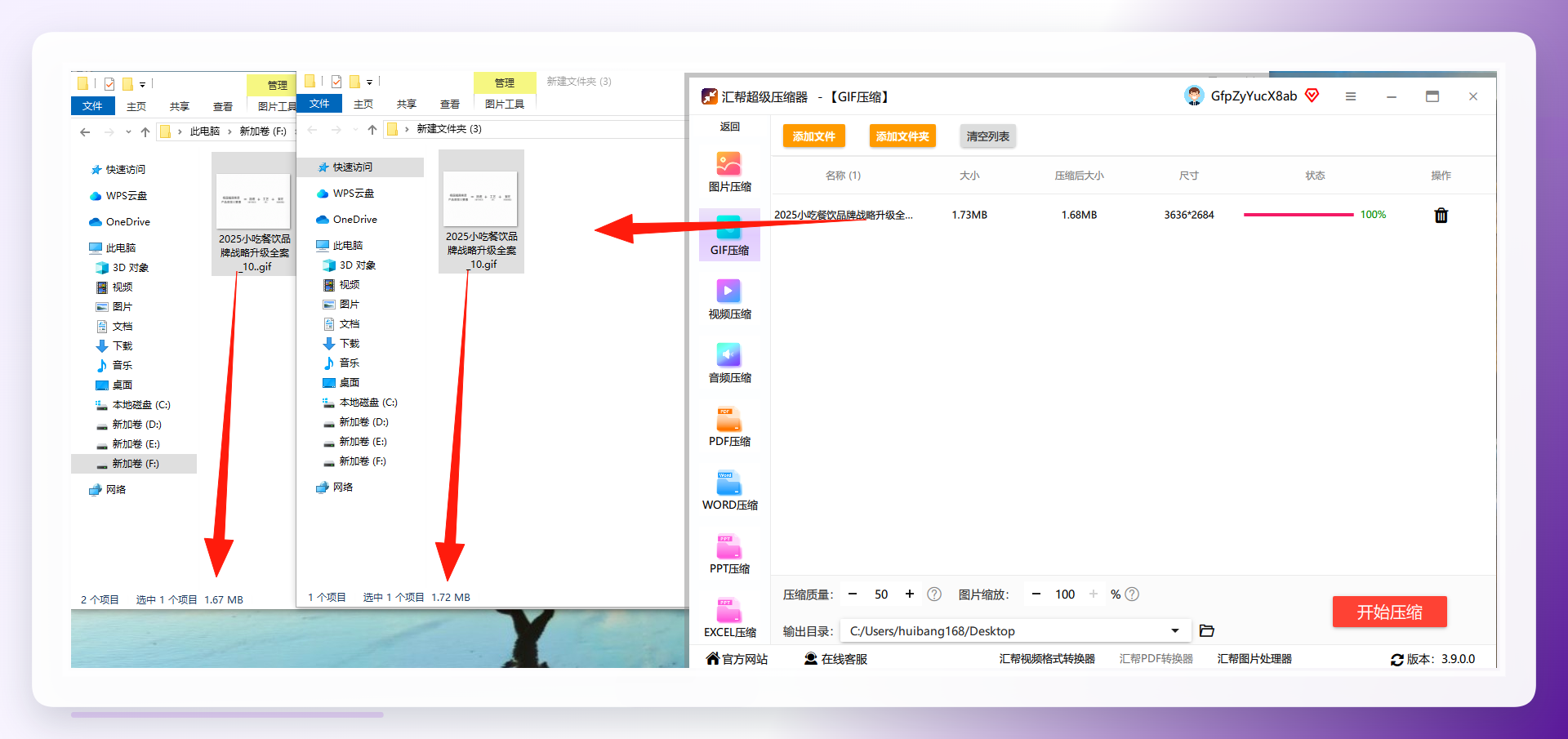This screenshot has width=1568, height=739.
Task: Start compression with 开始压缩 button
Action: click(x=1389, y=612)
